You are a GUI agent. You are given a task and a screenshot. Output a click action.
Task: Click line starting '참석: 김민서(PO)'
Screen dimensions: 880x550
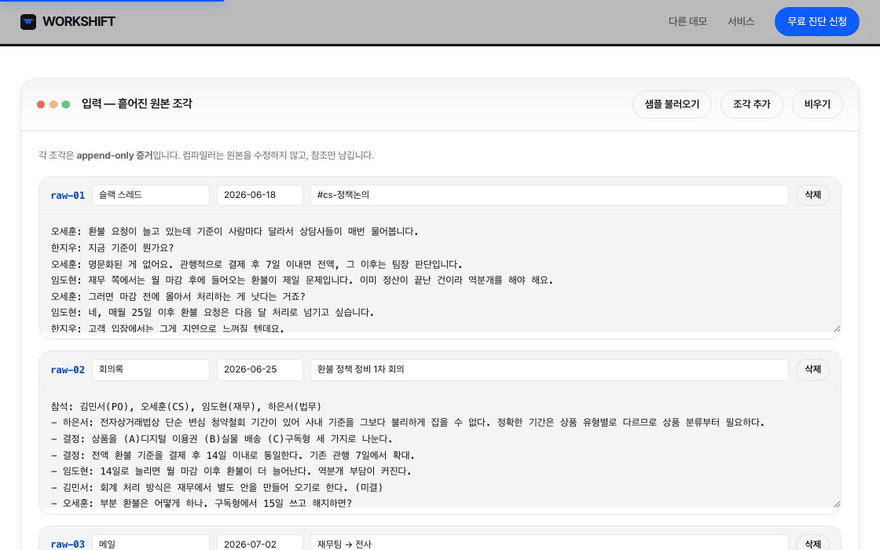pos(186,406)
